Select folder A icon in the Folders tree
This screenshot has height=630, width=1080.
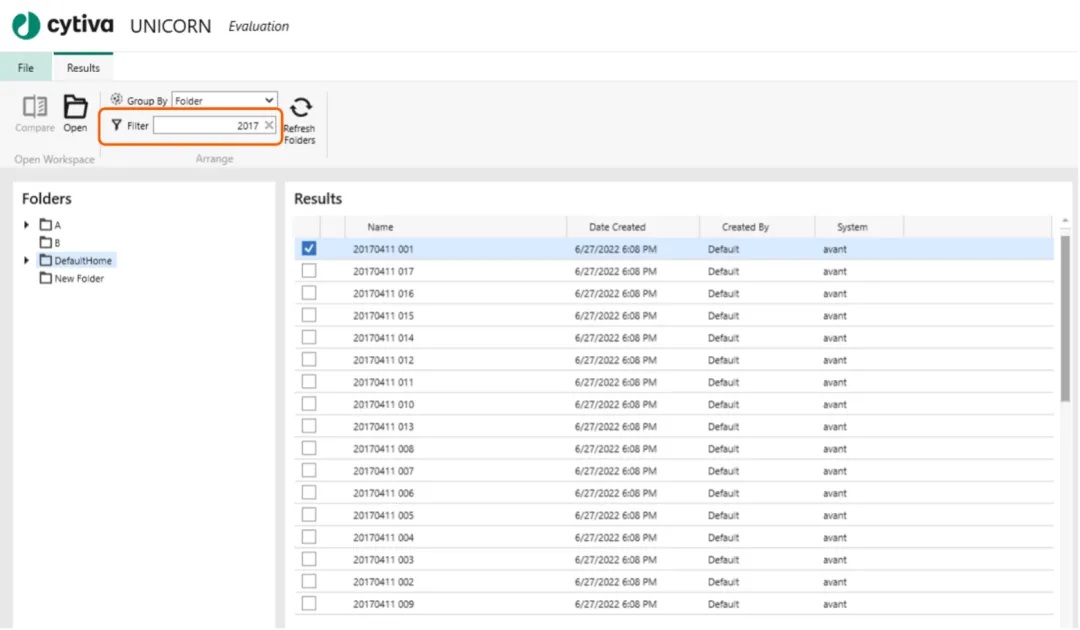coord(45,224)
